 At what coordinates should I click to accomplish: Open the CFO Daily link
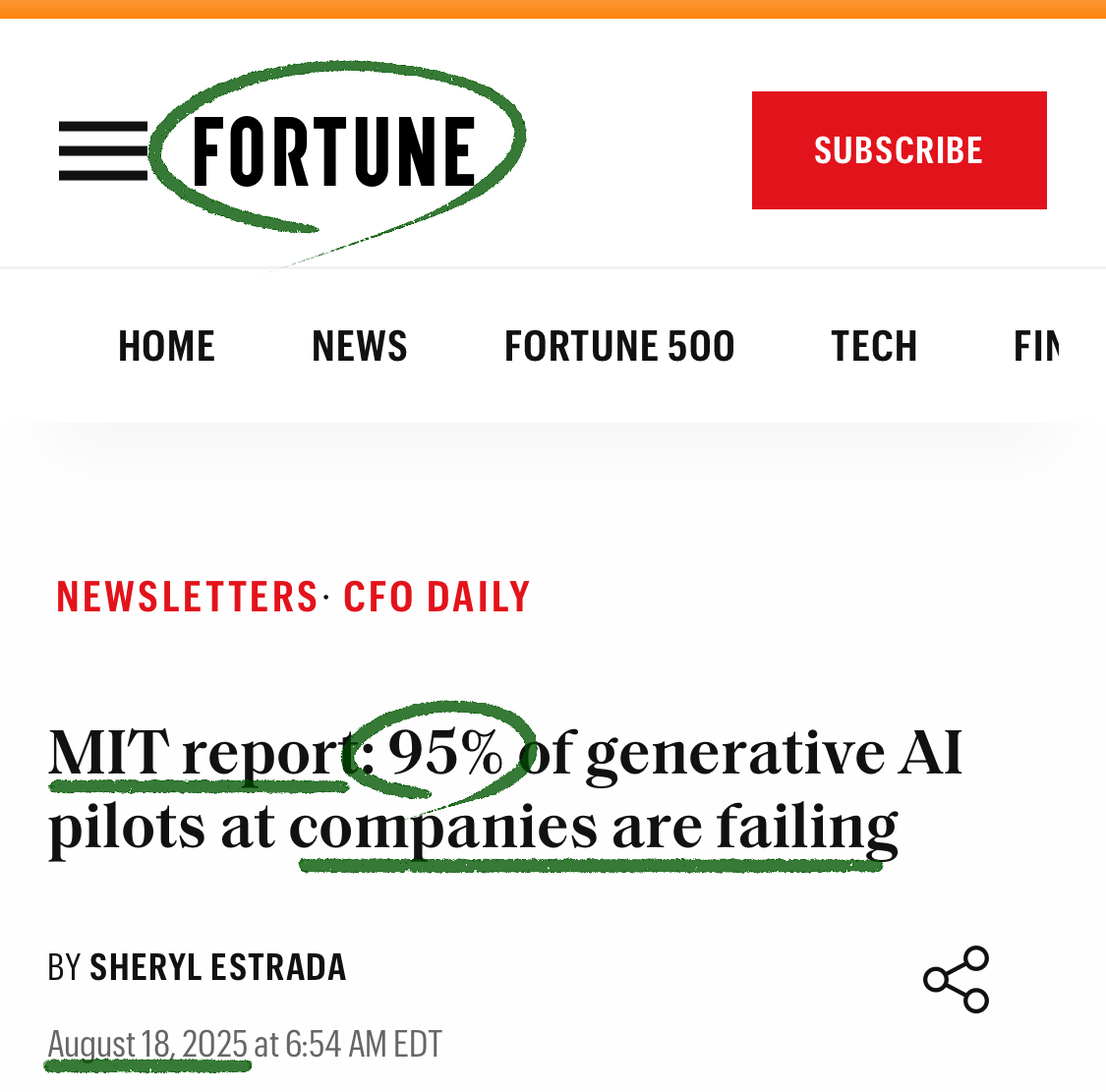(x=437, y=598)
